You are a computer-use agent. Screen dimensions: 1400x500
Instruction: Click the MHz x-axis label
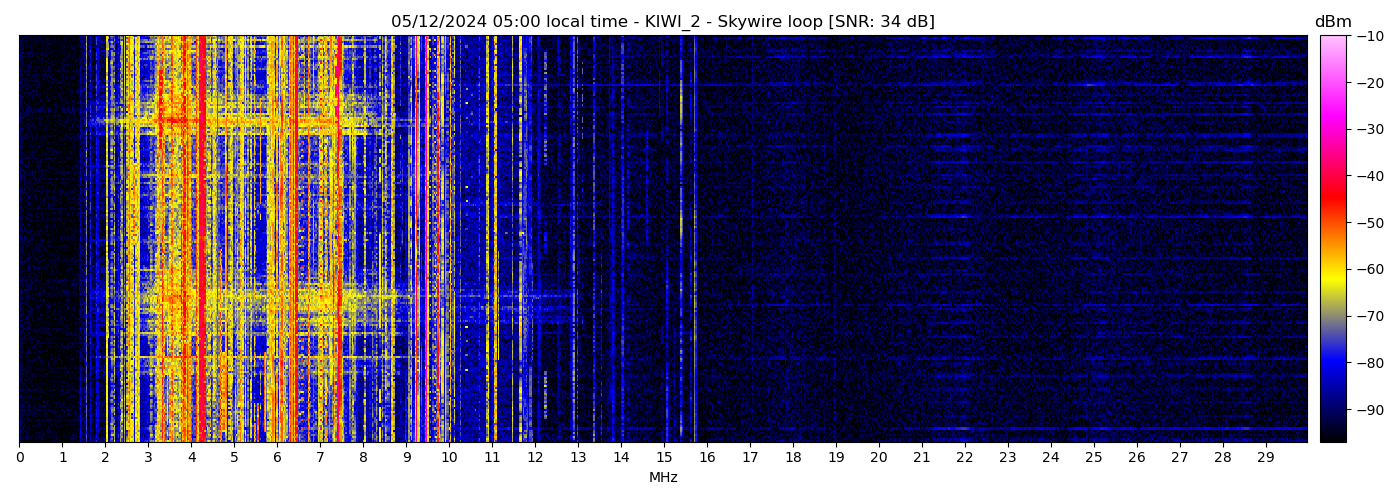coord(663,478)
